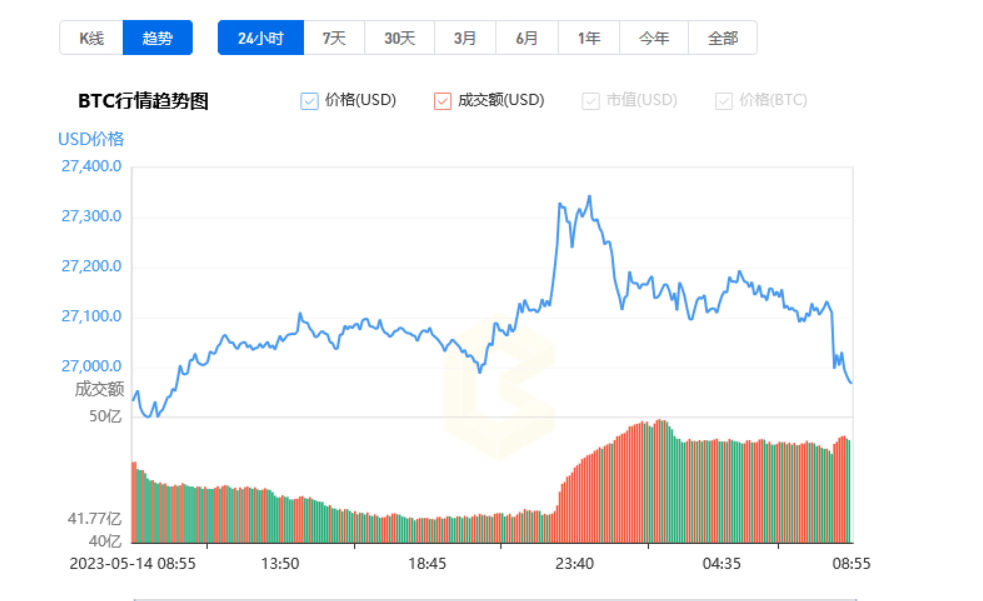Select the 今年 range

click(x=653, y=37)
